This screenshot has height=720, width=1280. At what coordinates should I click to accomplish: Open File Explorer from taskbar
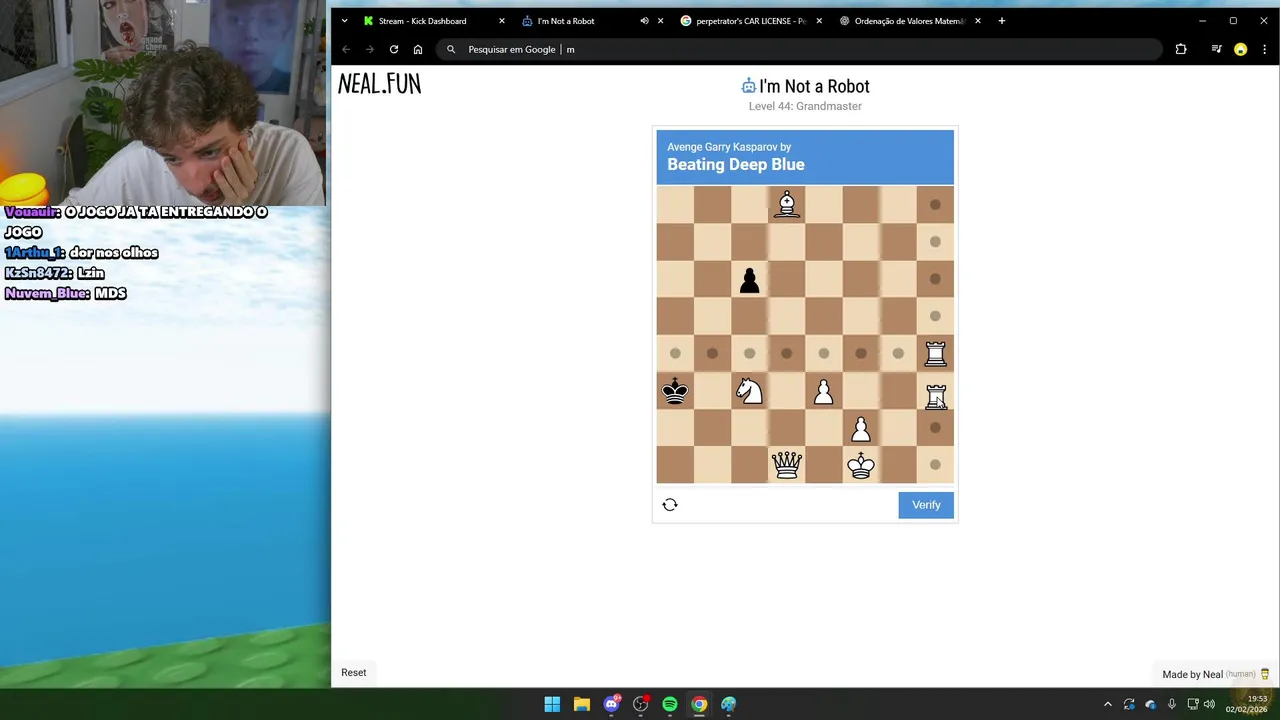582,704
